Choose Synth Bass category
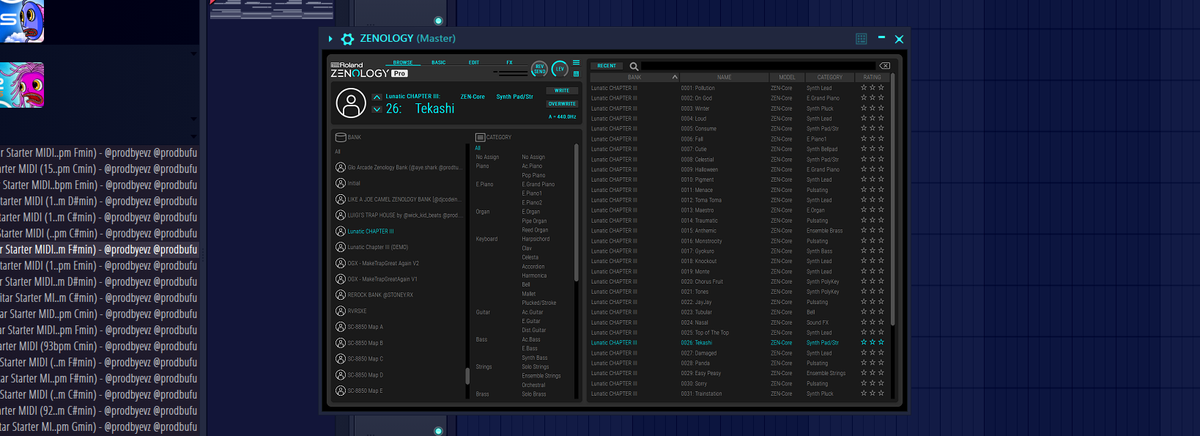The width and height of the screenshot is (1200, 436). 535,357
